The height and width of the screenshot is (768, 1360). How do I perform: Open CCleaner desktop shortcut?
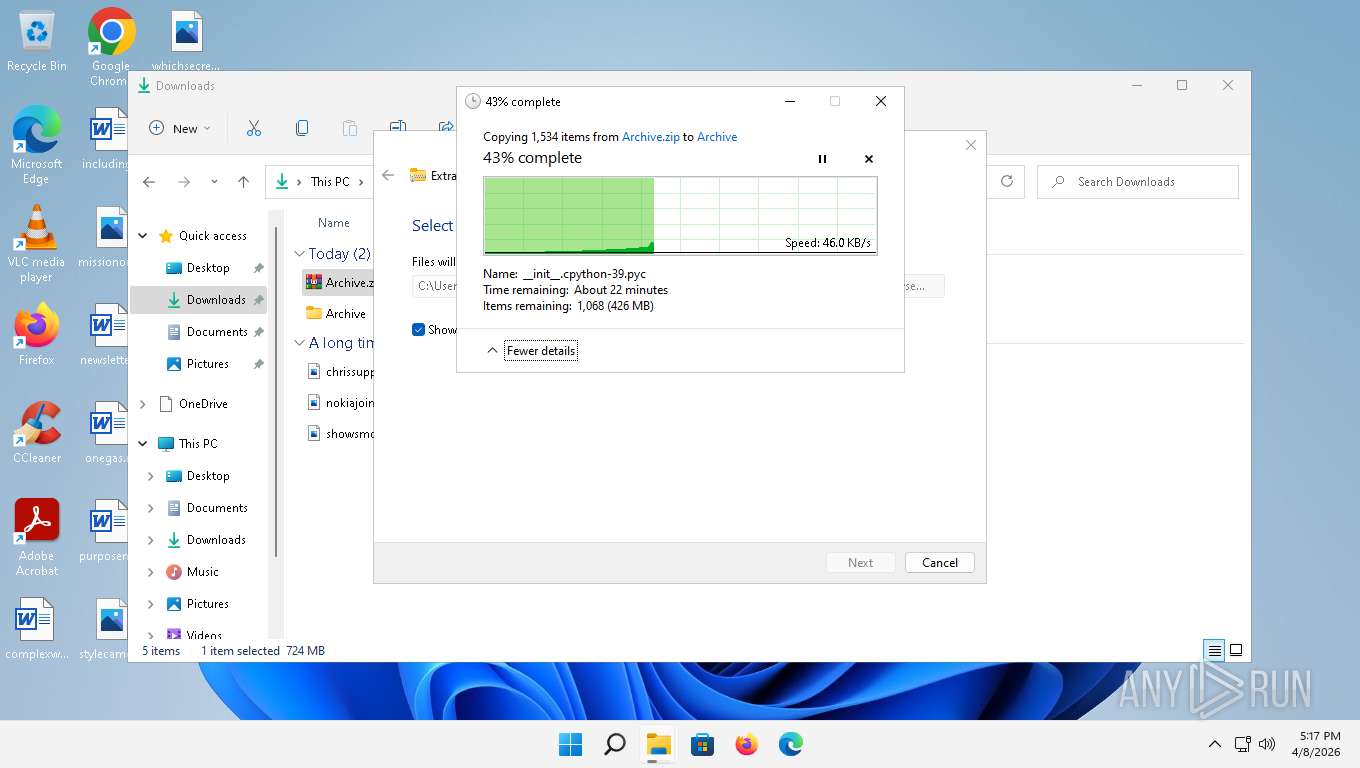(37, 432)
